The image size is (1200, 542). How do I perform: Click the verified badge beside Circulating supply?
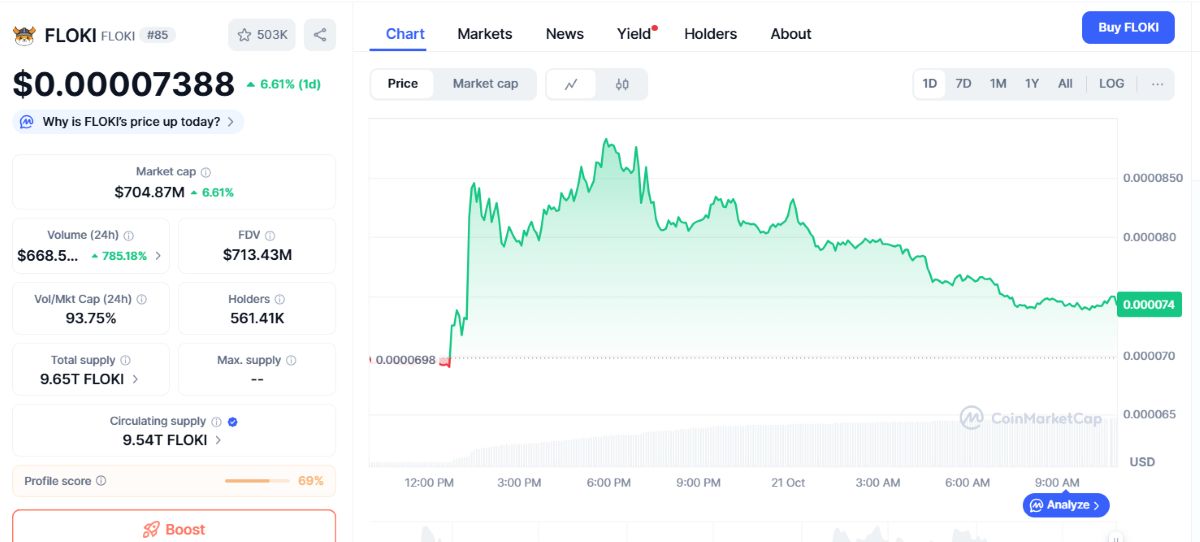pyautogui.click(x=233, y=422)
